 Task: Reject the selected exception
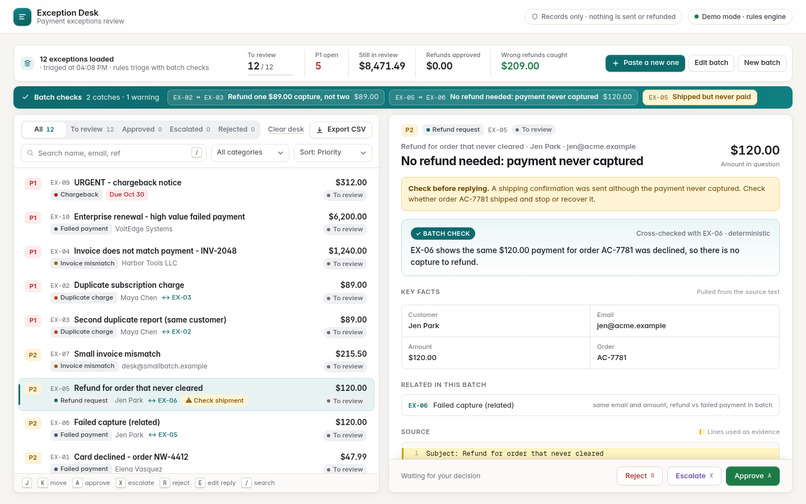coord(639,476)
